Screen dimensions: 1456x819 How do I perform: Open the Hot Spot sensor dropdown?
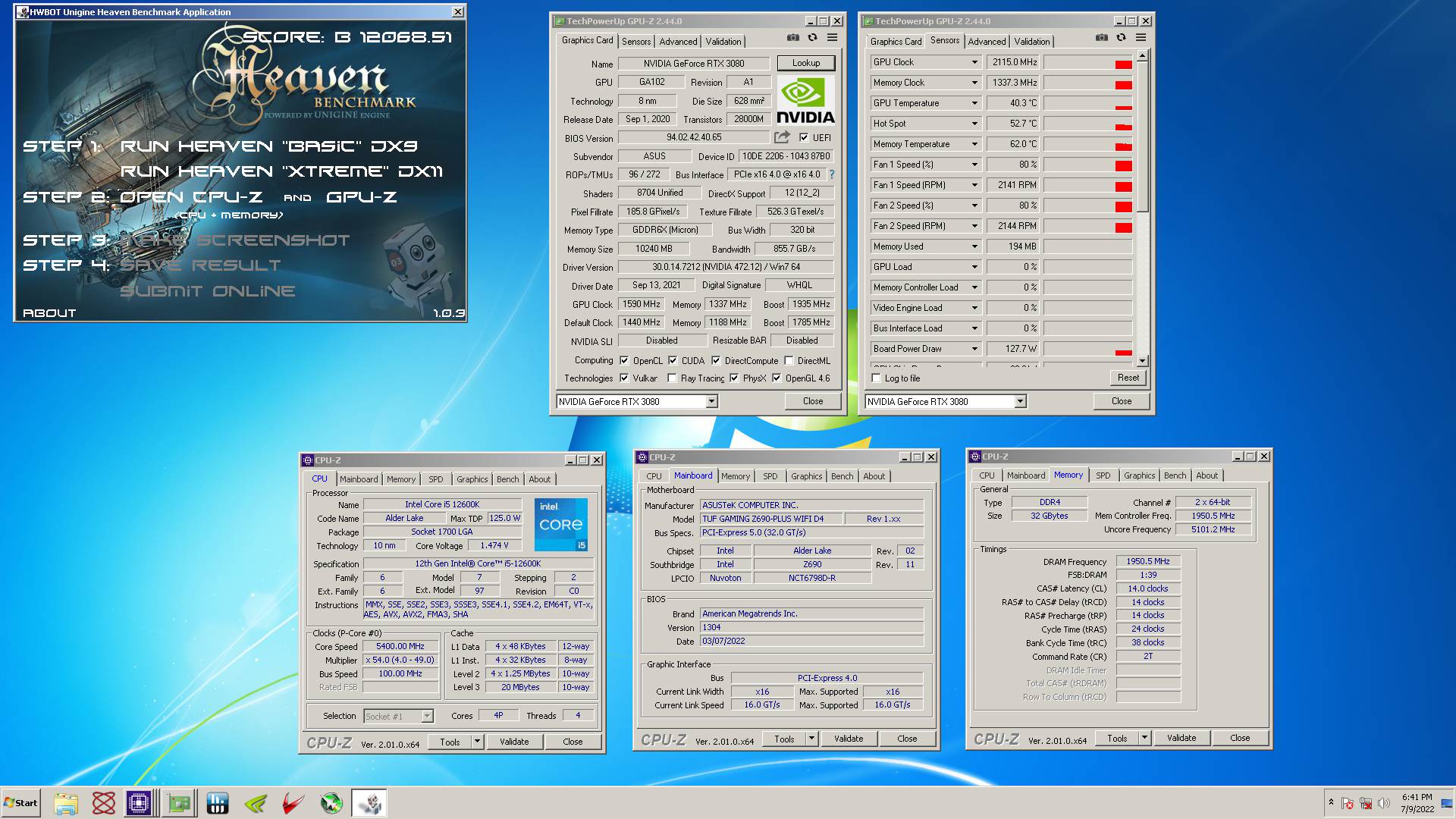tap(974, 124)
